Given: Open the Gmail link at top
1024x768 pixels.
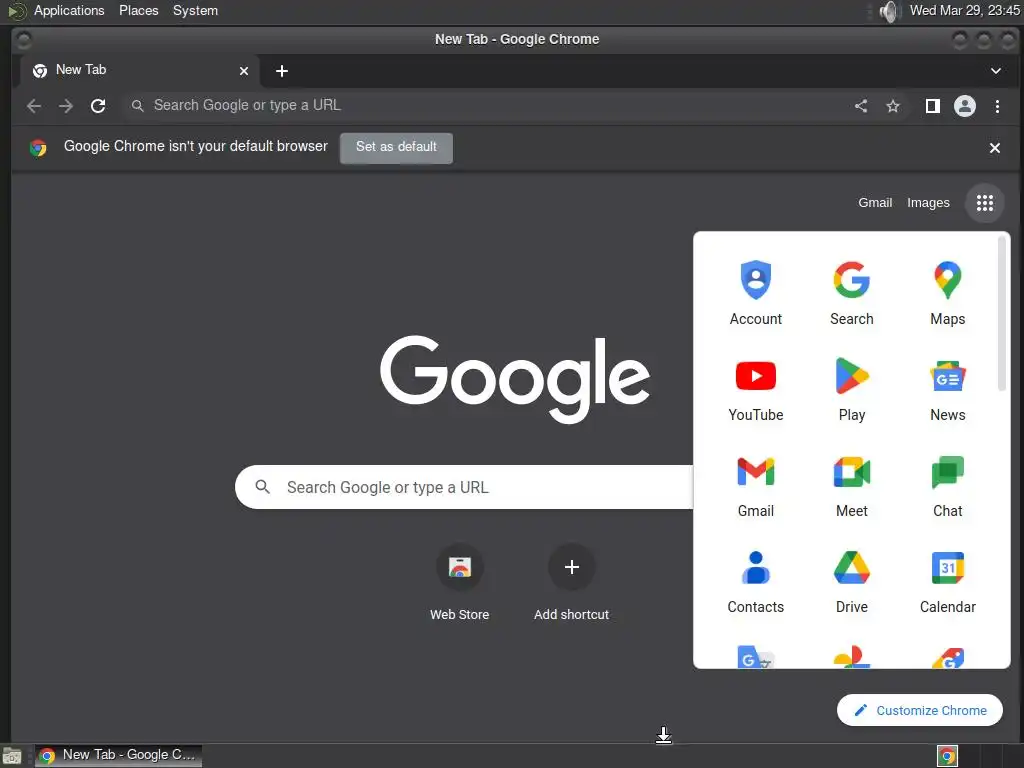Looking at the screenshot, I should [x=875, y=202].
